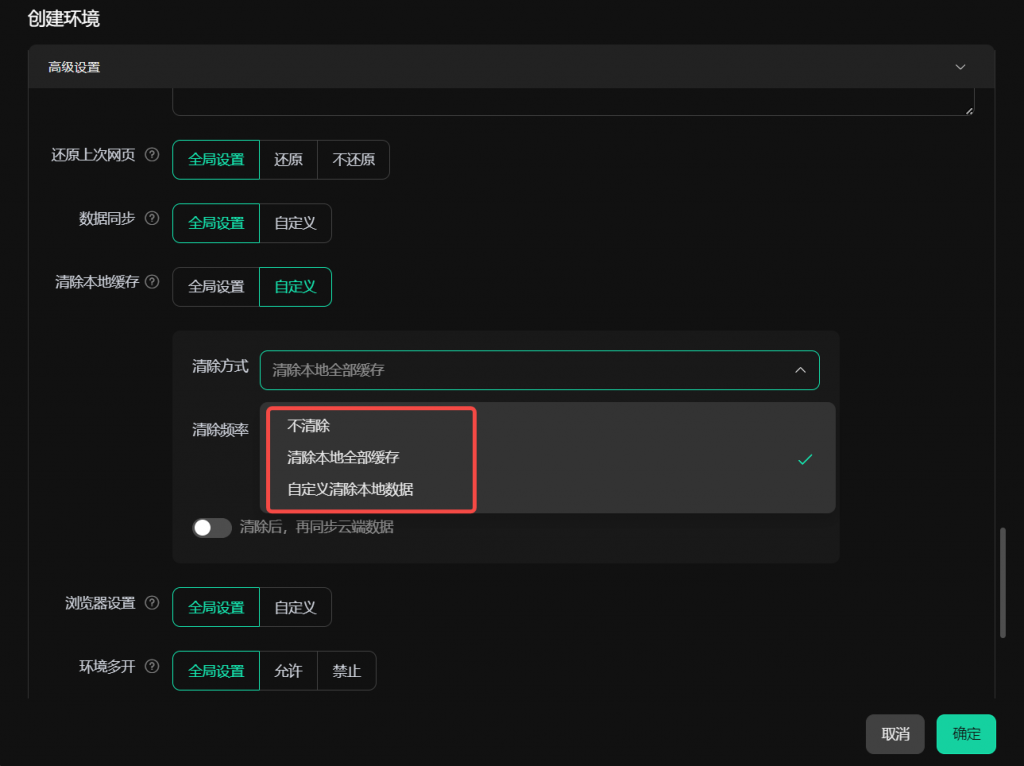Screen dimensions: 1024x766
Task: Click the 确定 button
Action: [966, 734]
